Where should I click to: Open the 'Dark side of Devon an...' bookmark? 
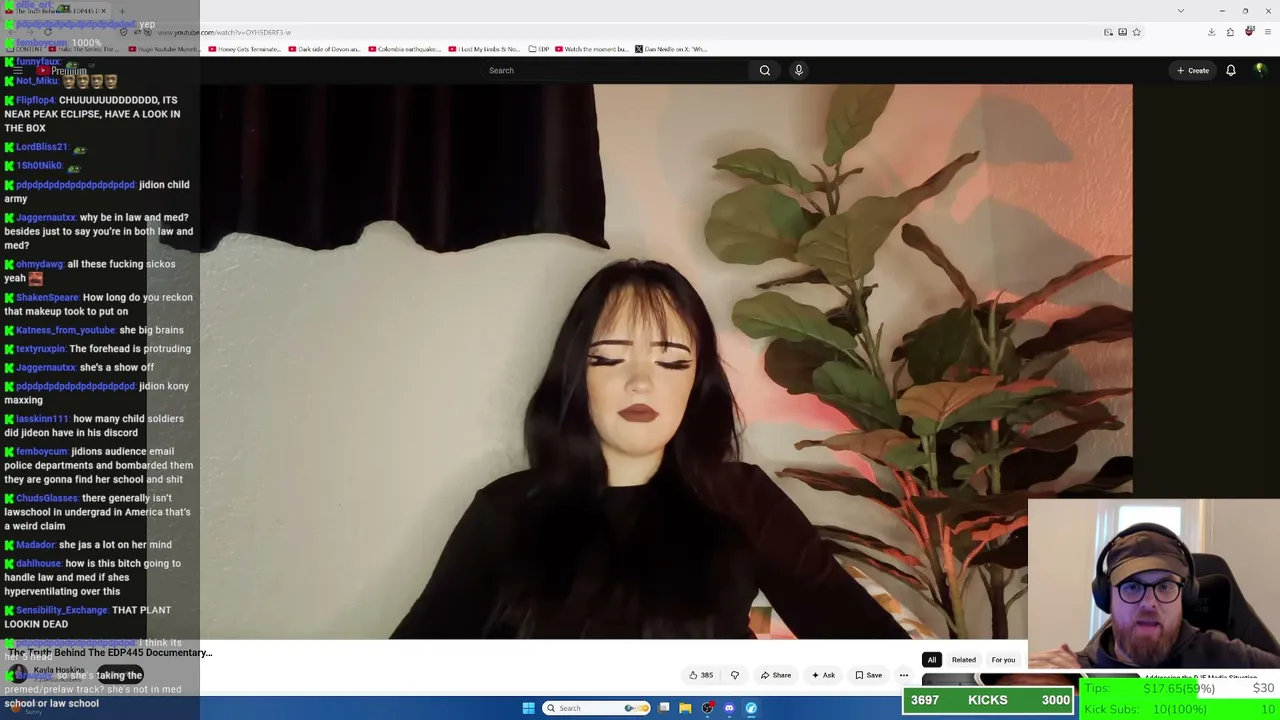[x=325, y=49]
